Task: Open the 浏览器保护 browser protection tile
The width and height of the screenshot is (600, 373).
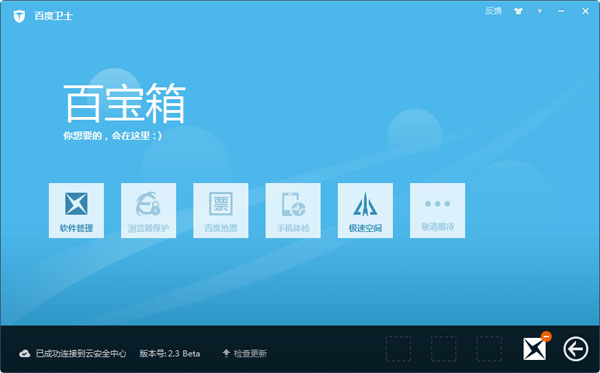Action: (148, 210)
